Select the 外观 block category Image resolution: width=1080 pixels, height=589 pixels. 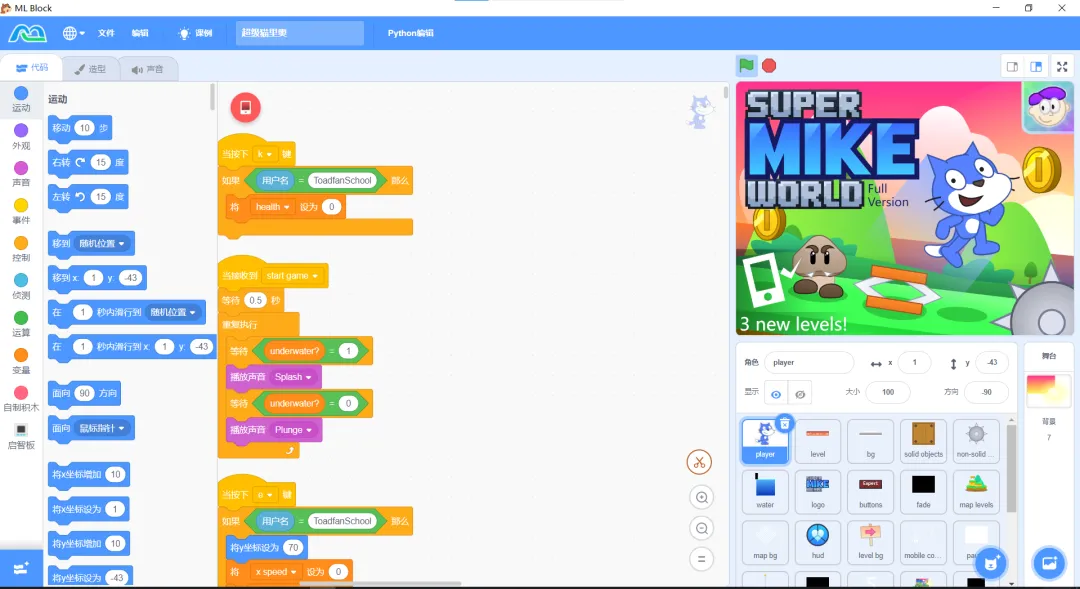[x=21, y=136]
